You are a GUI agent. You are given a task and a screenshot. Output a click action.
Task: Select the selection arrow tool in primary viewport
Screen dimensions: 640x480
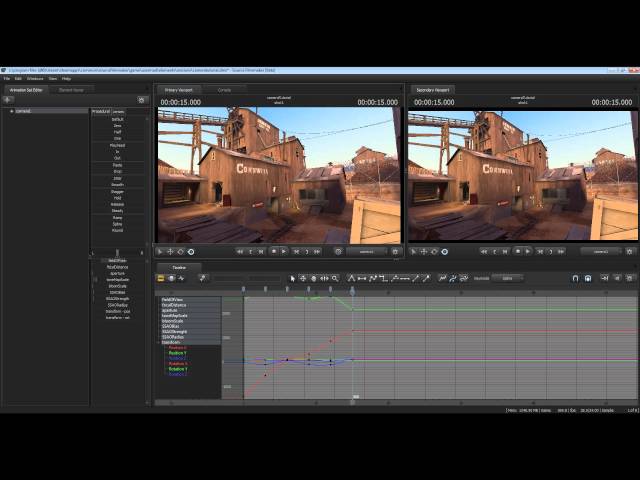(160, 252)
